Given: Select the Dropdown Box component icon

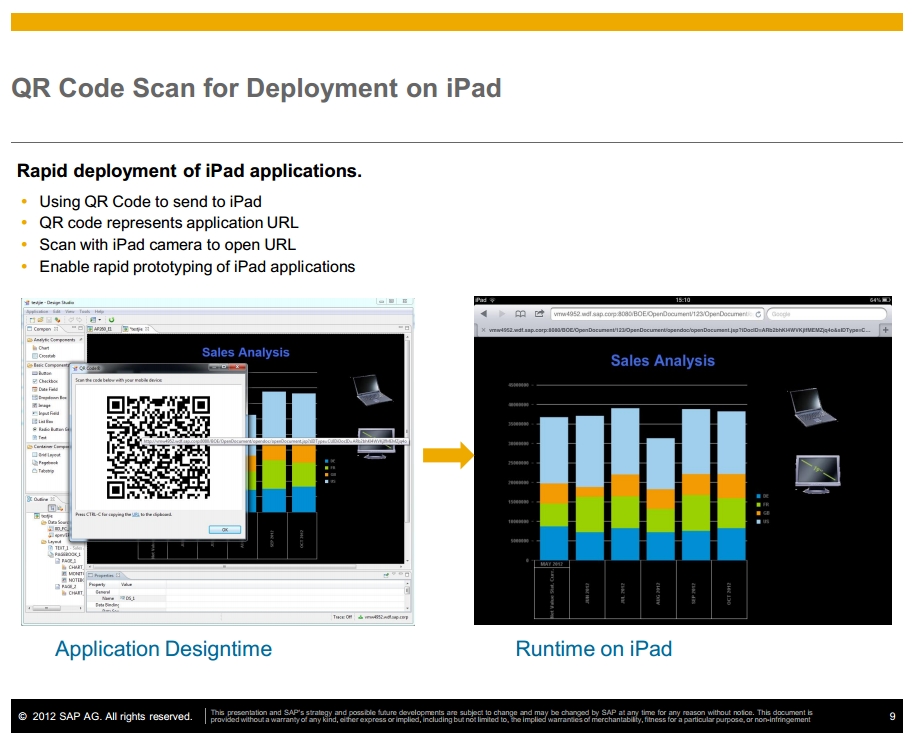Looking at the screenshot, I should (x=35, y=397).
